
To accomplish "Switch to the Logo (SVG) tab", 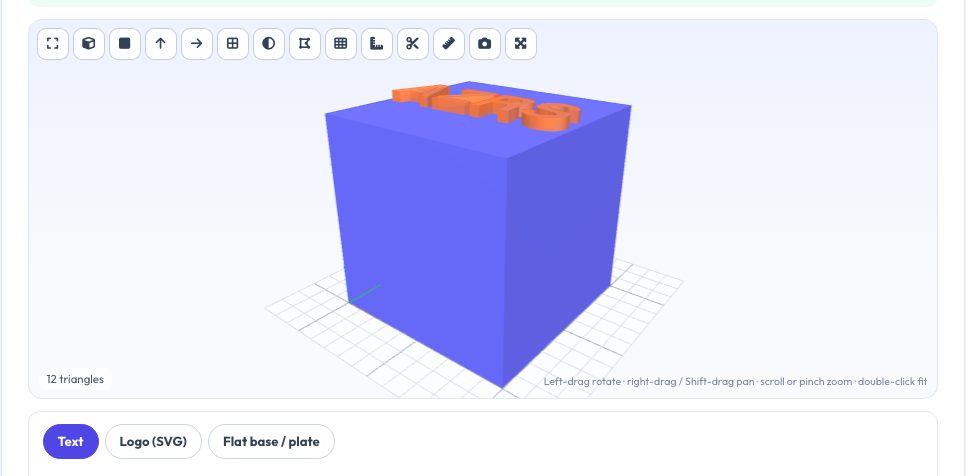I will 153,442.
